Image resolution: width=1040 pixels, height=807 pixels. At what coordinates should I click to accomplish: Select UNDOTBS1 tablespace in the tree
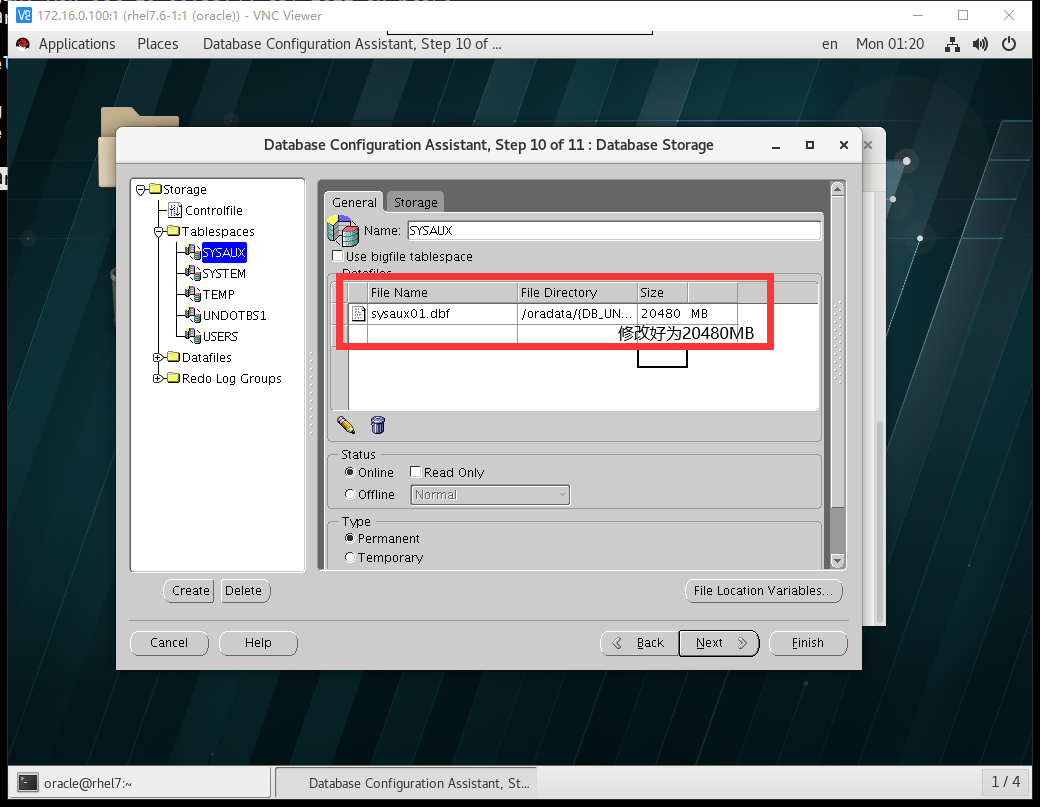[235, 316]
